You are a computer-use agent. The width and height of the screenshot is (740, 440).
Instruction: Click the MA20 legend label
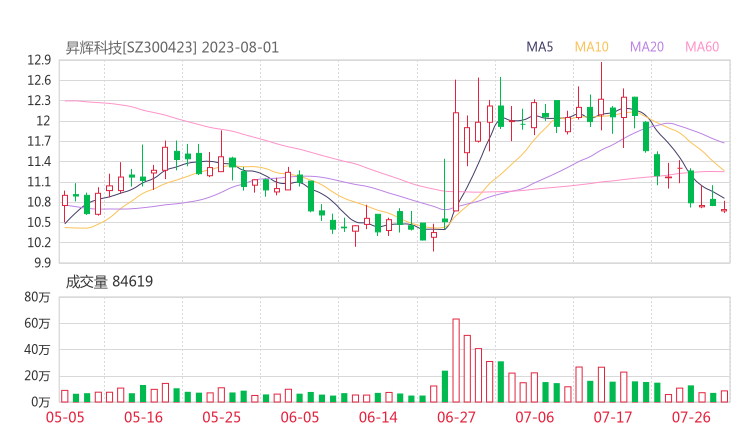pyautogui.click(x=647, y=47)
